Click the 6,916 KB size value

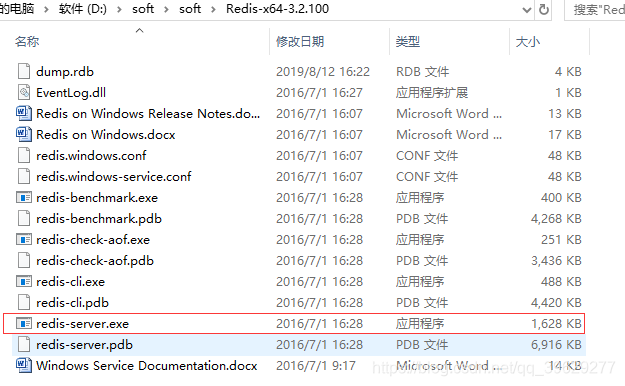click(556, 345)
